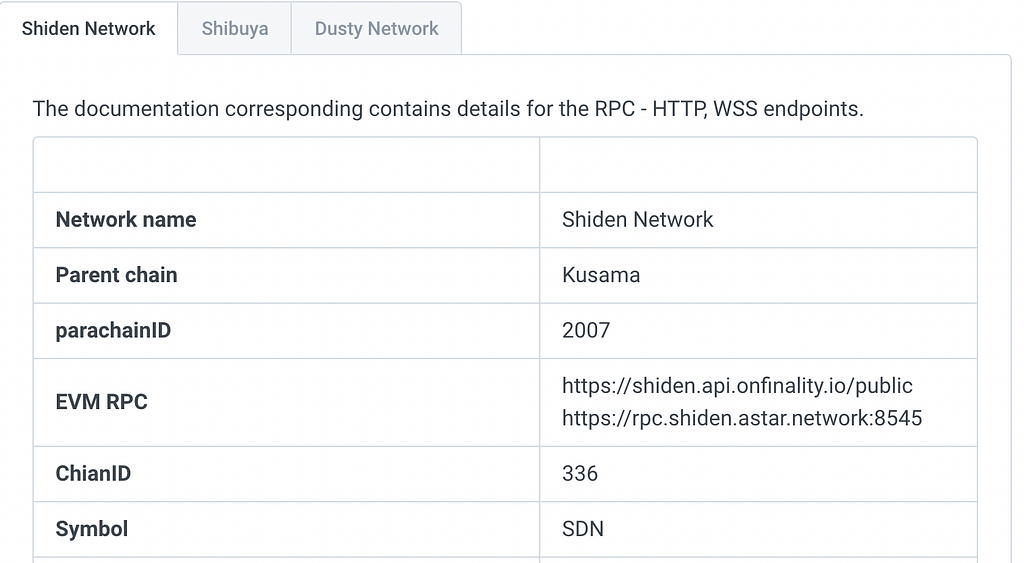Open the Dusty Network tab
This screenshot has width=1024, height=563.
(377, 29)
